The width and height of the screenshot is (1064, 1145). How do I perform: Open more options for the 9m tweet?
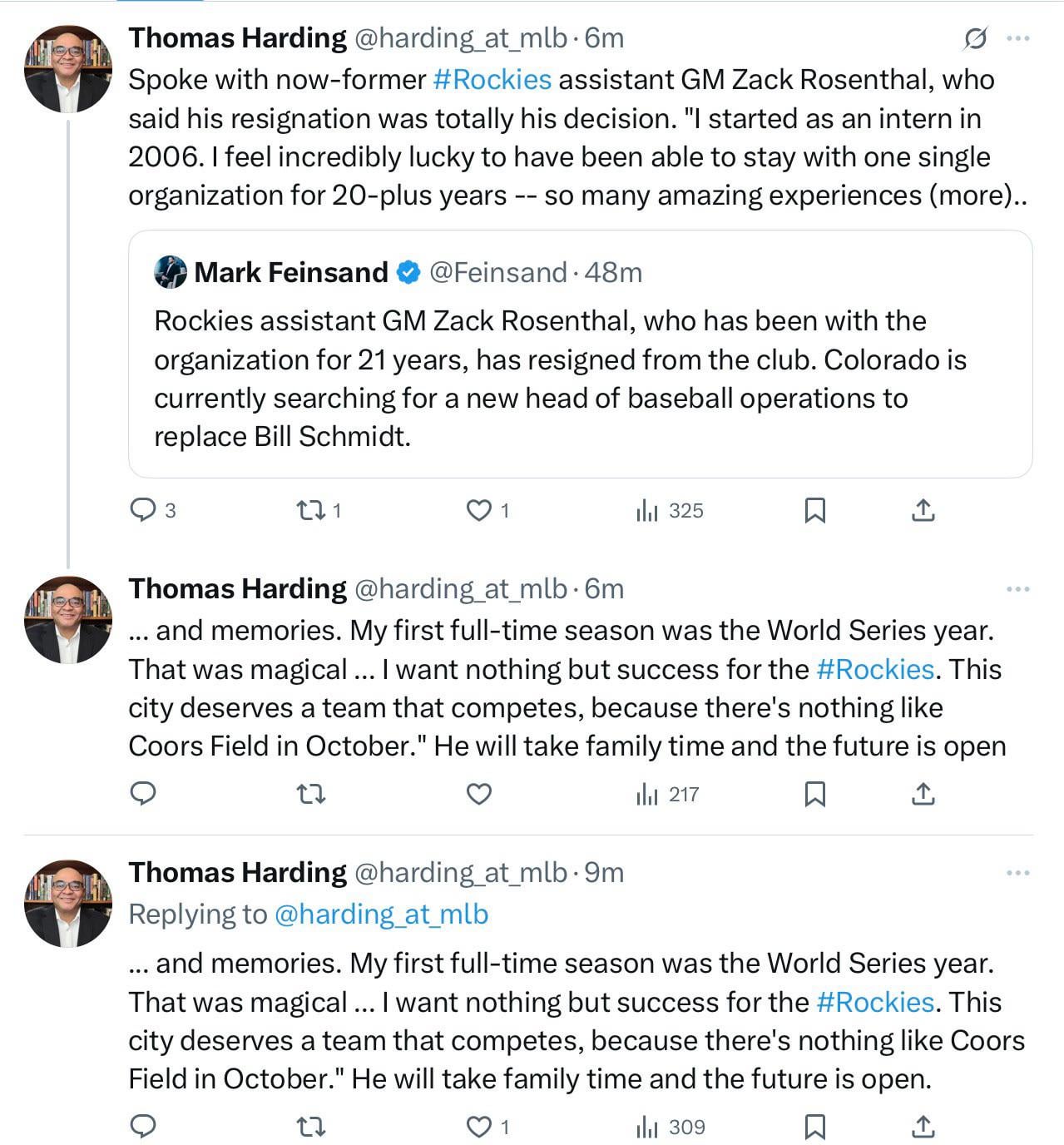(1017, 873)
